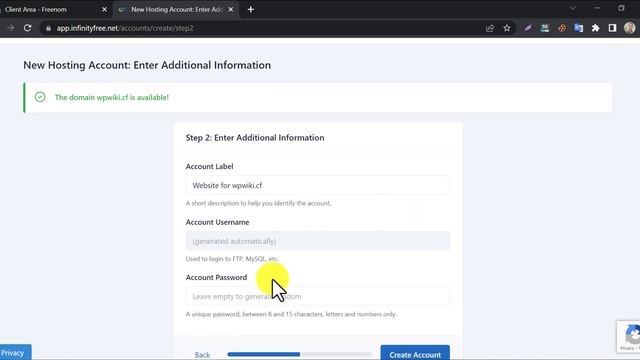Open the feather extension icon
The width and height of the screenshot is (640, 360).
[x=528, y=28]
